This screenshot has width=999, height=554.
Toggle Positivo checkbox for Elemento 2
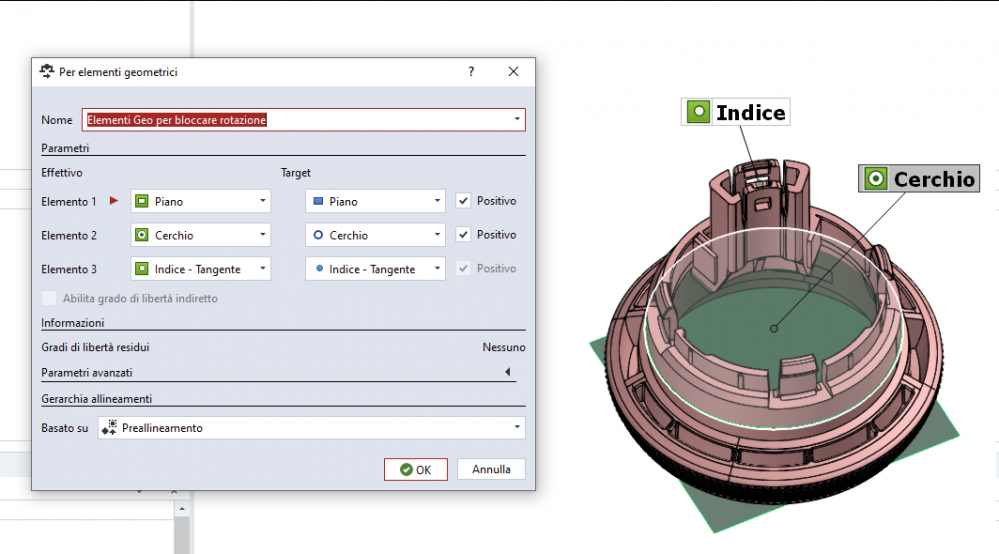463,235
